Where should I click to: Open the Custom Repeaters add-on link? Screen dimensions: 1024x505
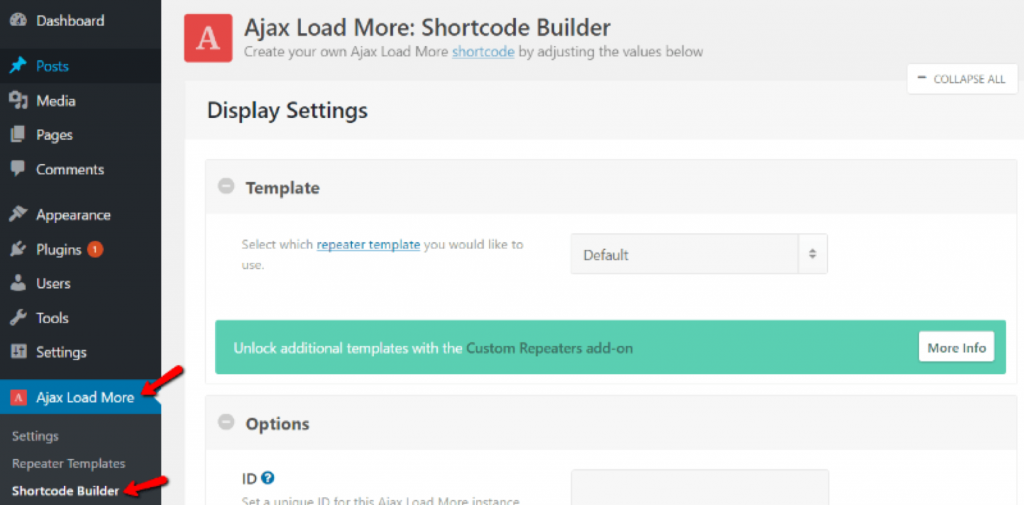tap(549, 348)
